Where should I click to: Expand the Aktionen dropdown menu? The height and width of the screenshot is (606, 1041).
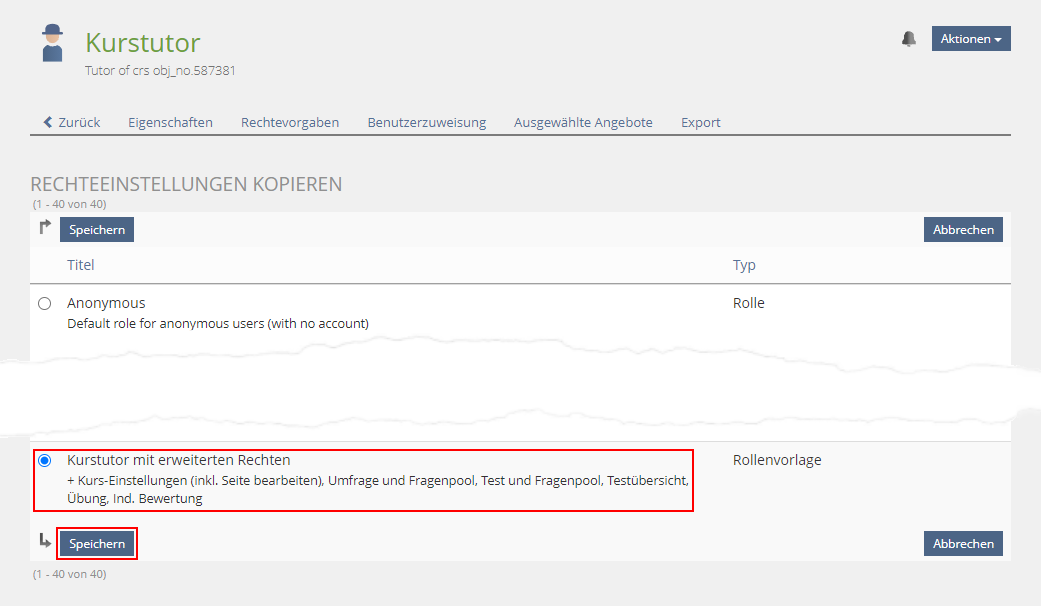970,39
